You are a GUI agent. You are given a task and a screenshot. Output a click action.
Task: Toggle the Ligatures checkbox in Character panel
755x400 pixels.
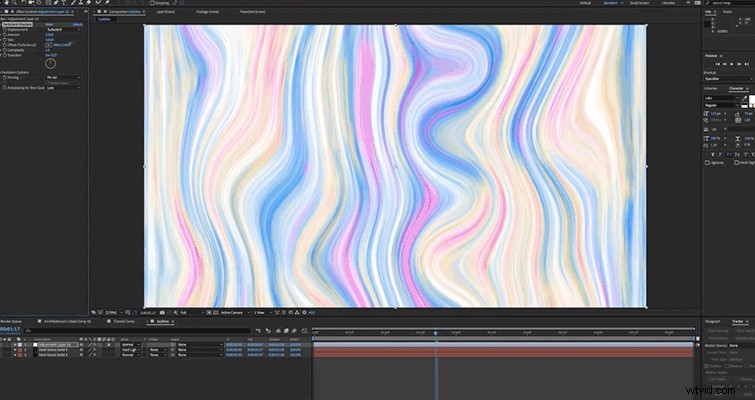point(707,163)
